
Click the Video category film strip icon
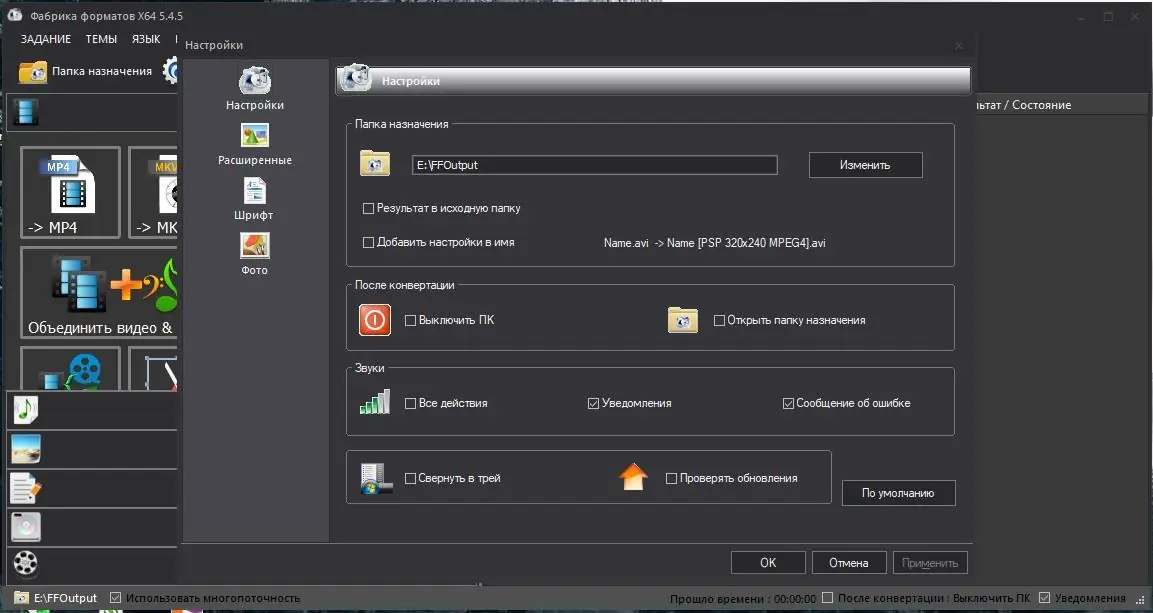(26, 112)
